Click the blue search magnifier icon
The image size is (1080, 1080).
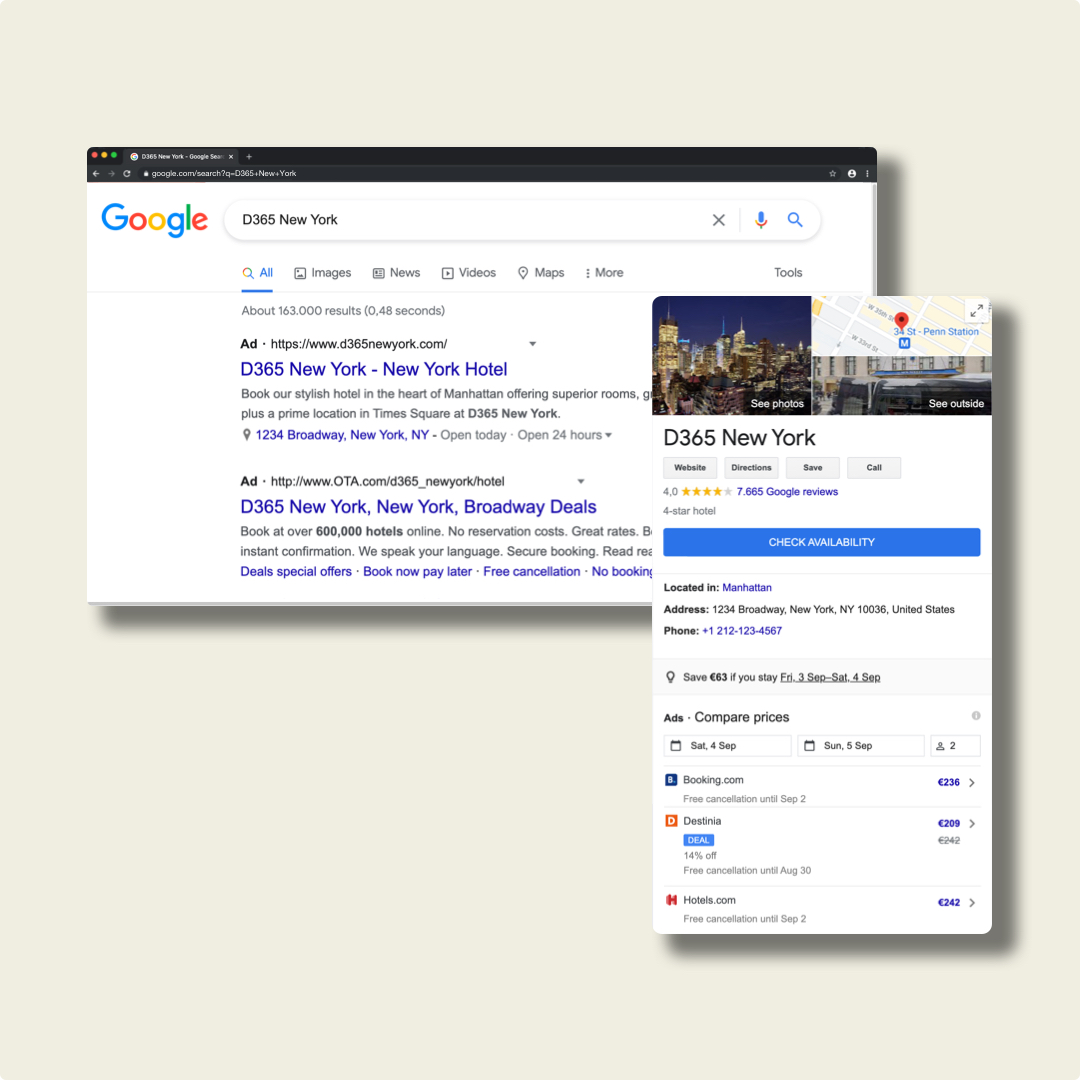click(x=795, y=220)
